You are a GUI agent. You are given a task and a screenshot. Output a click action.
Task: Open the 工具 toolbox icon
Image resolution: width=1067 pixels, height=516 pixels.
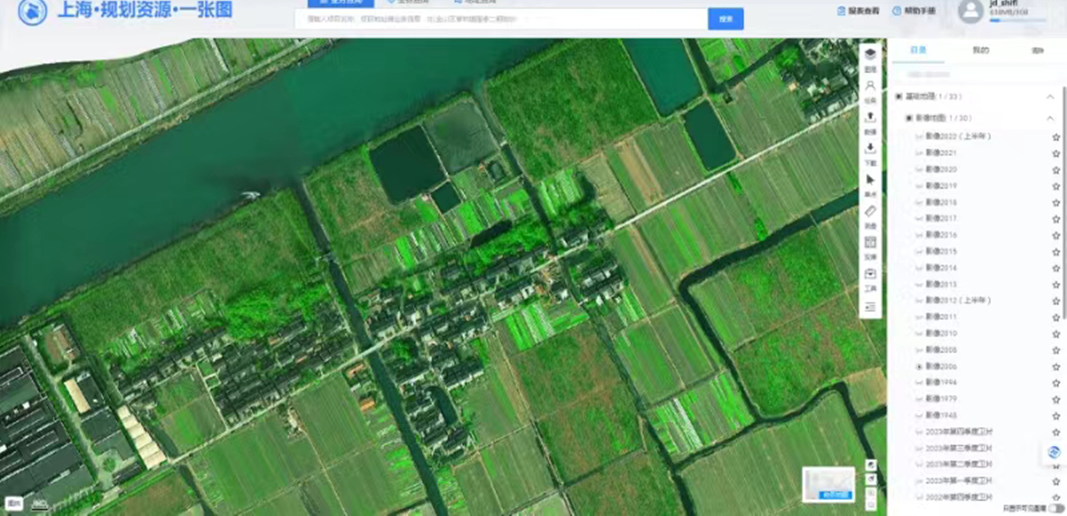click(x=870, y=274)
